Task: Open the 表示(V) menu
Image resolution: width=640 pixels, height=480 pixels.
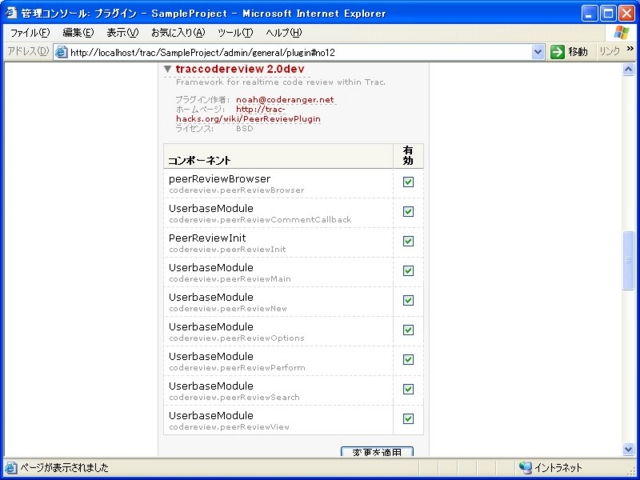Action: point(122,33)
